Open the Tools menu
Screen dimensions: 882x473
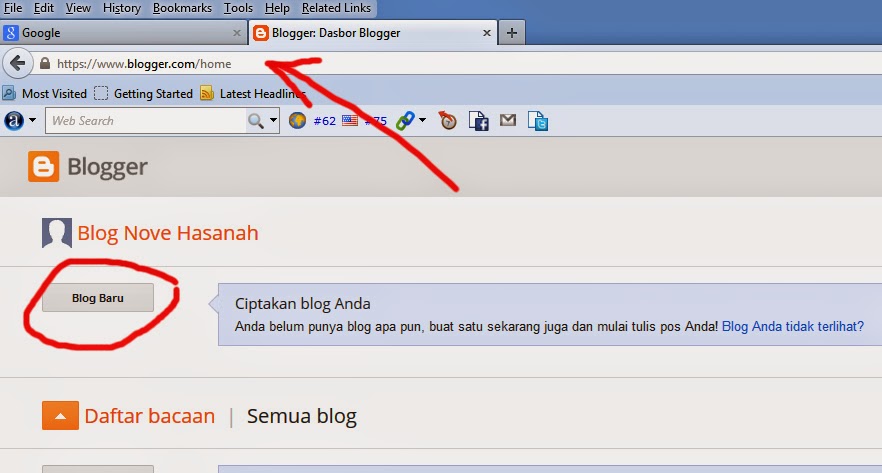click(238, 8)
